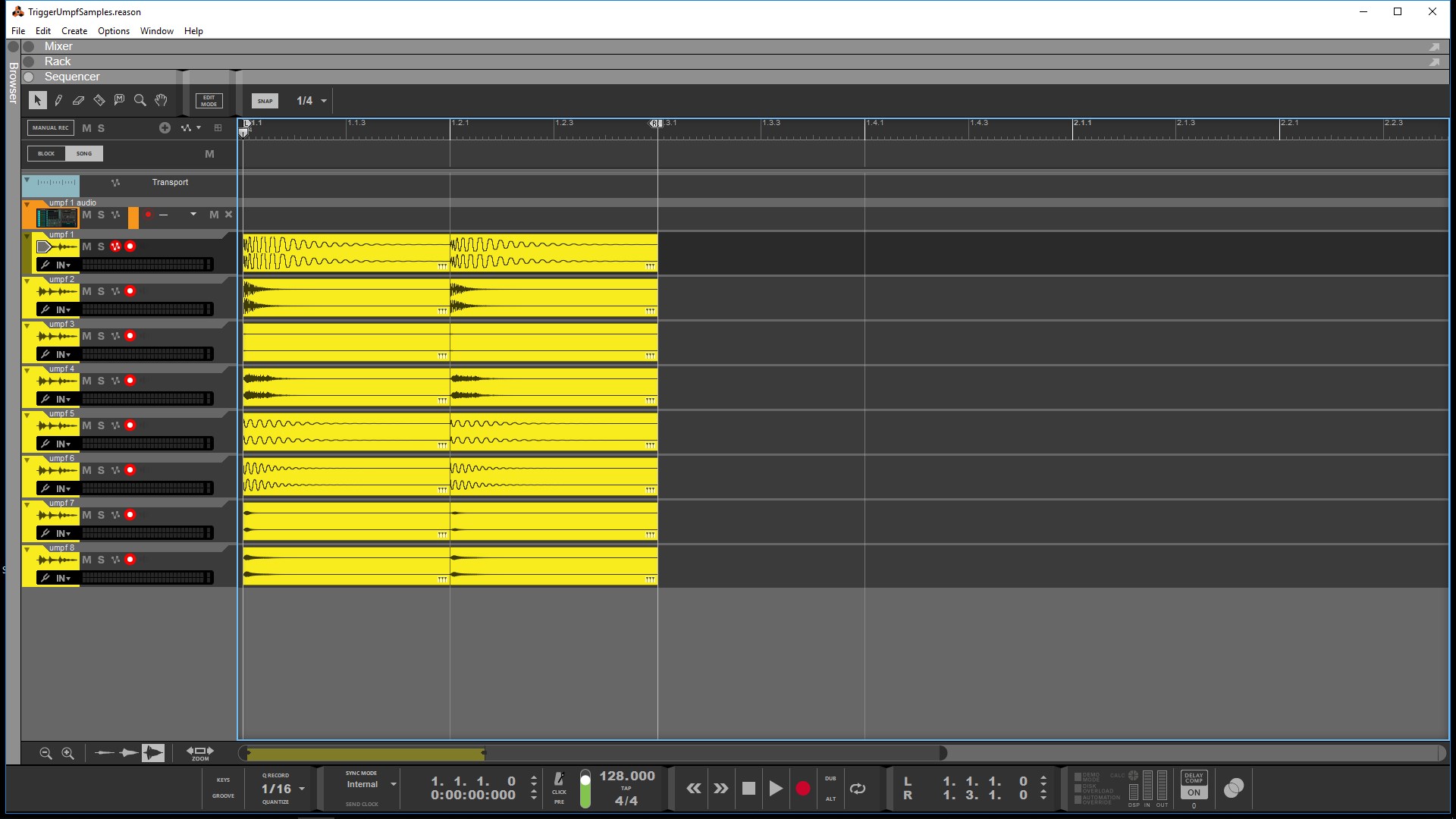Open the Edit menu

point(43,31)
